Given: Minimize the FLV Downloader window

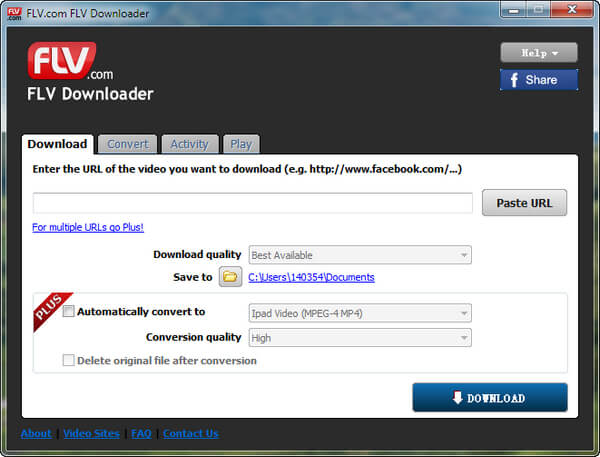Looking at the screenshot, I should point(514,10).
